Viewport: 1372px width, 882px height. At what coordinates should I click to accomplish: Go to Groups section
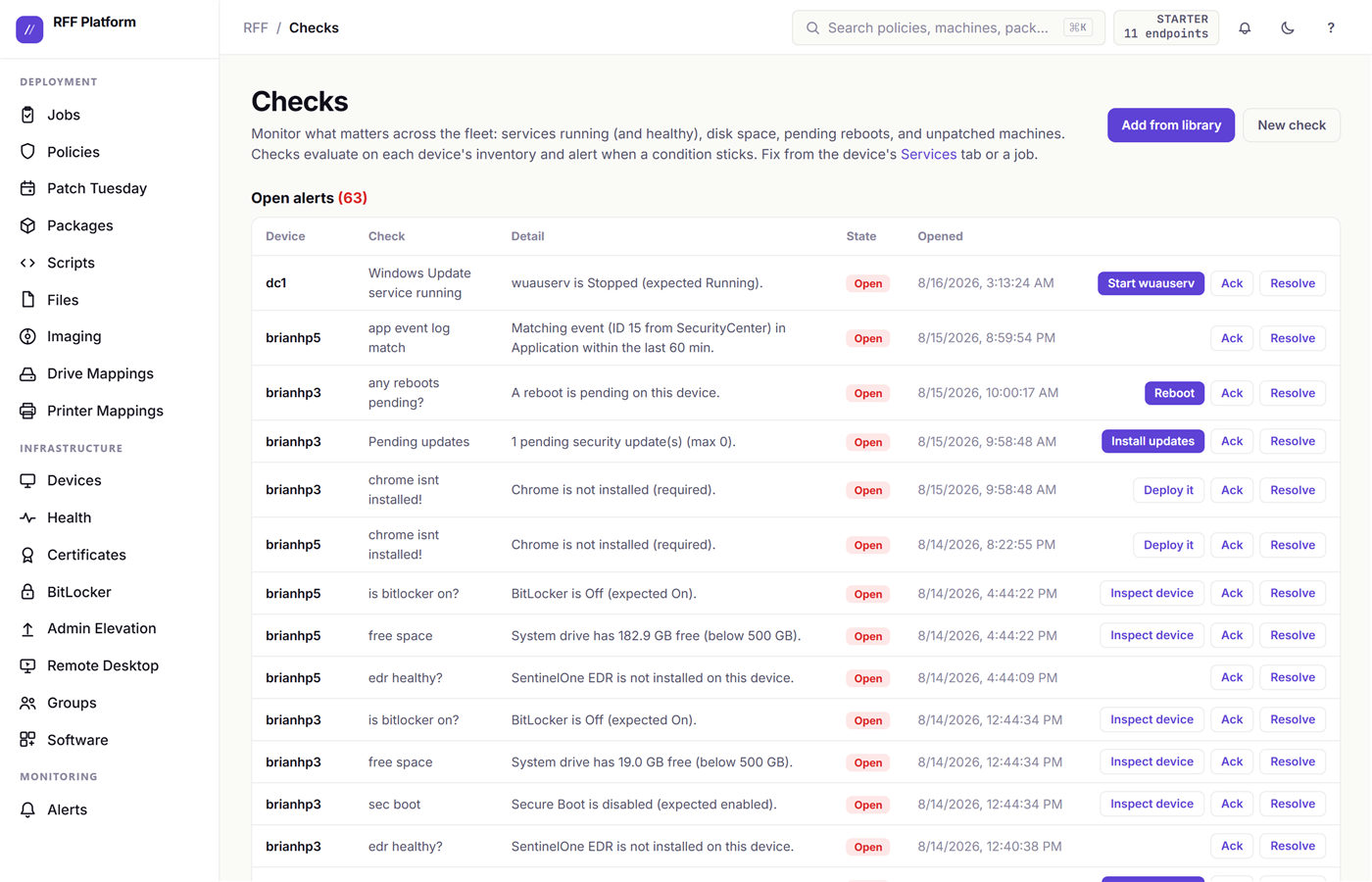pyautogui.click(x=72, y=703)
